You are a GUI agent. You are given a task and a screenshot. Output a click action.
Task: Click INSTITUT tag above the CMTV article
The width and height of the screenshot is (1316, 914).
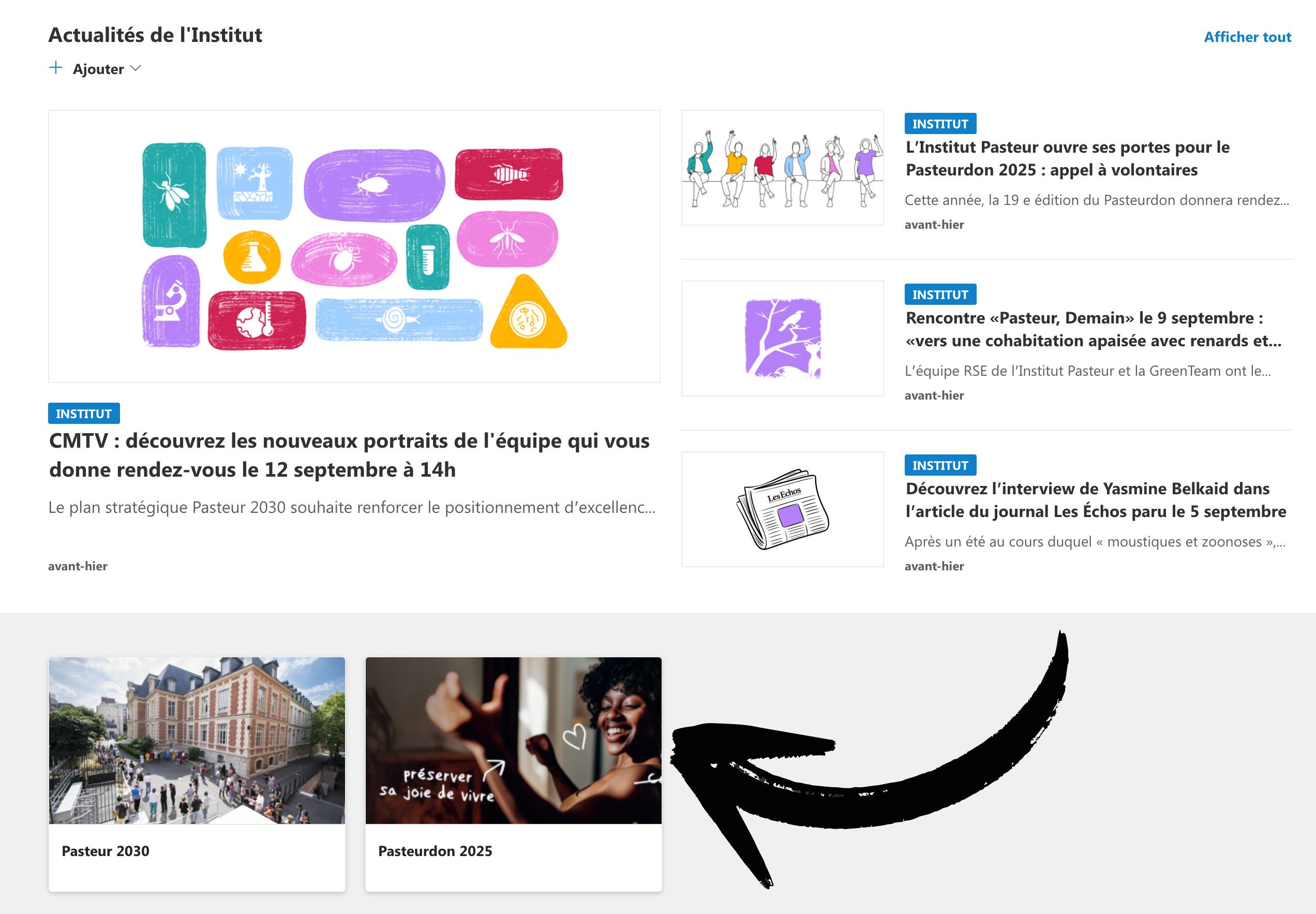coord(84,414)
